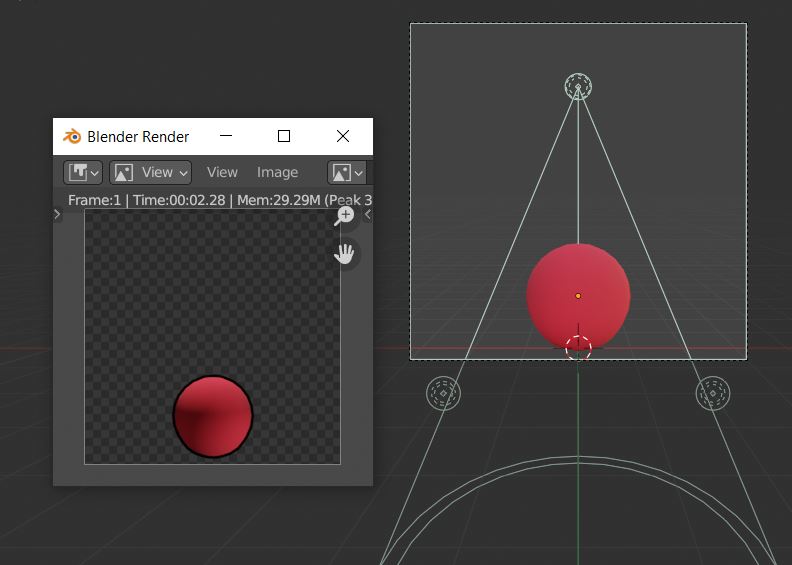The width and height of the screenshot is (792, 565).
Task: Open the View mode dropdown selector
Action: pyautogui.click(x=150, y=172)
